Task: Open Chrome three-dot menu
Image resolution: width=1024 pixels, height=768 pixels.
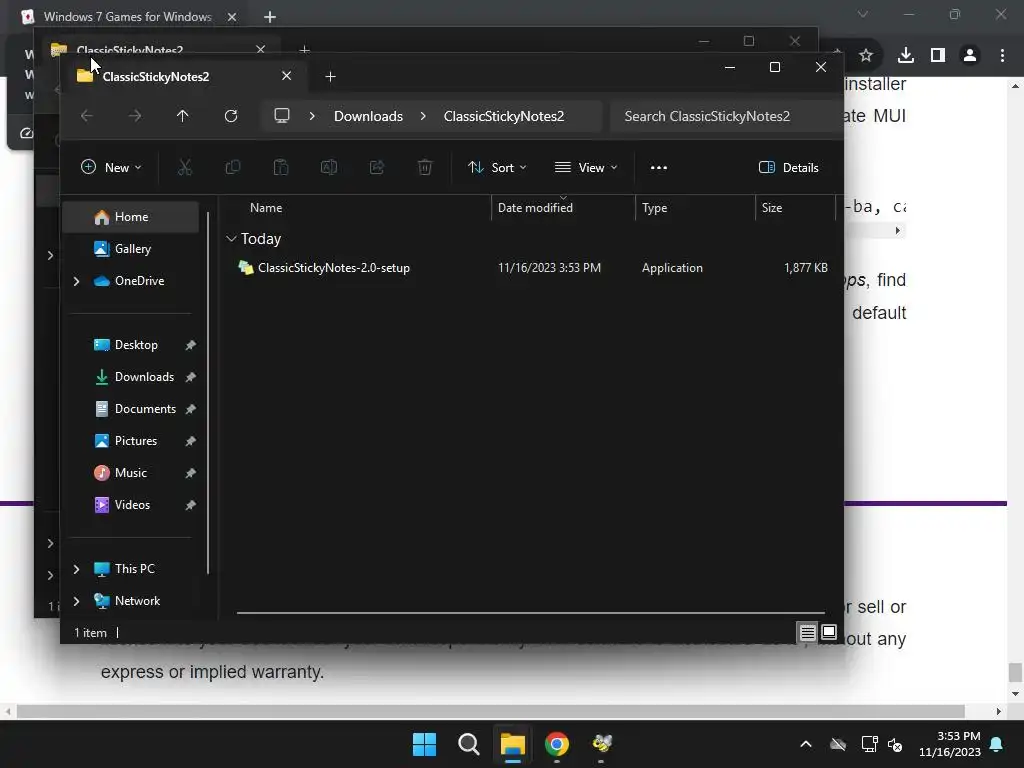Action: tap(1002, 56)
